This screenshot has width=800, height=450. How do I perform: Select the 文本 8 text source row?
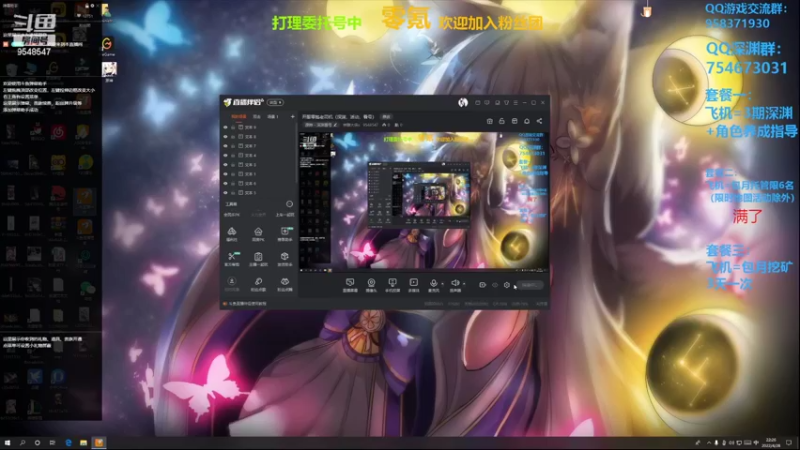point(258,137)
